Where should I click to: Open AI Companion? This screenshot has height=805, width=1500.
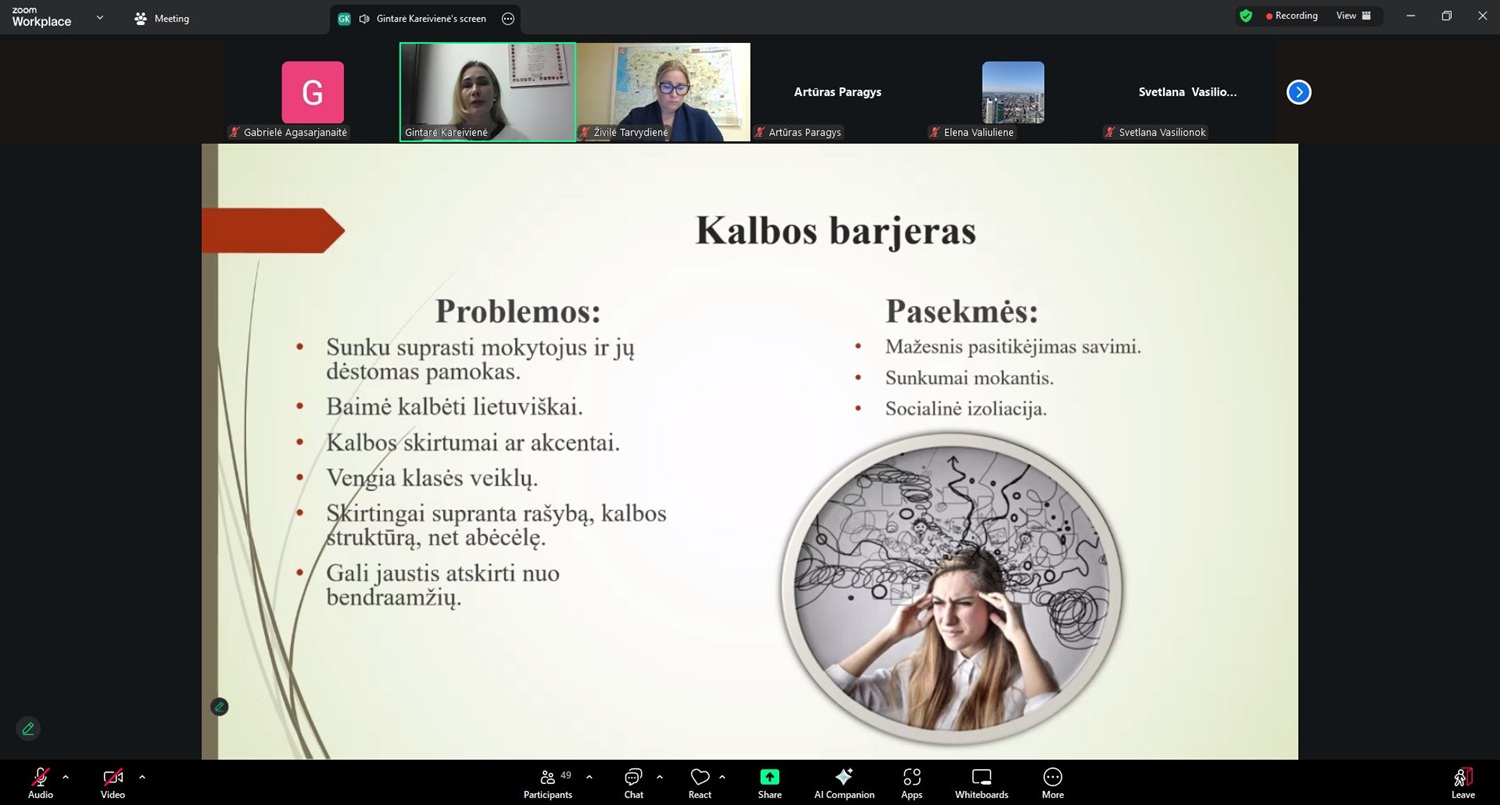pos(844,782)
